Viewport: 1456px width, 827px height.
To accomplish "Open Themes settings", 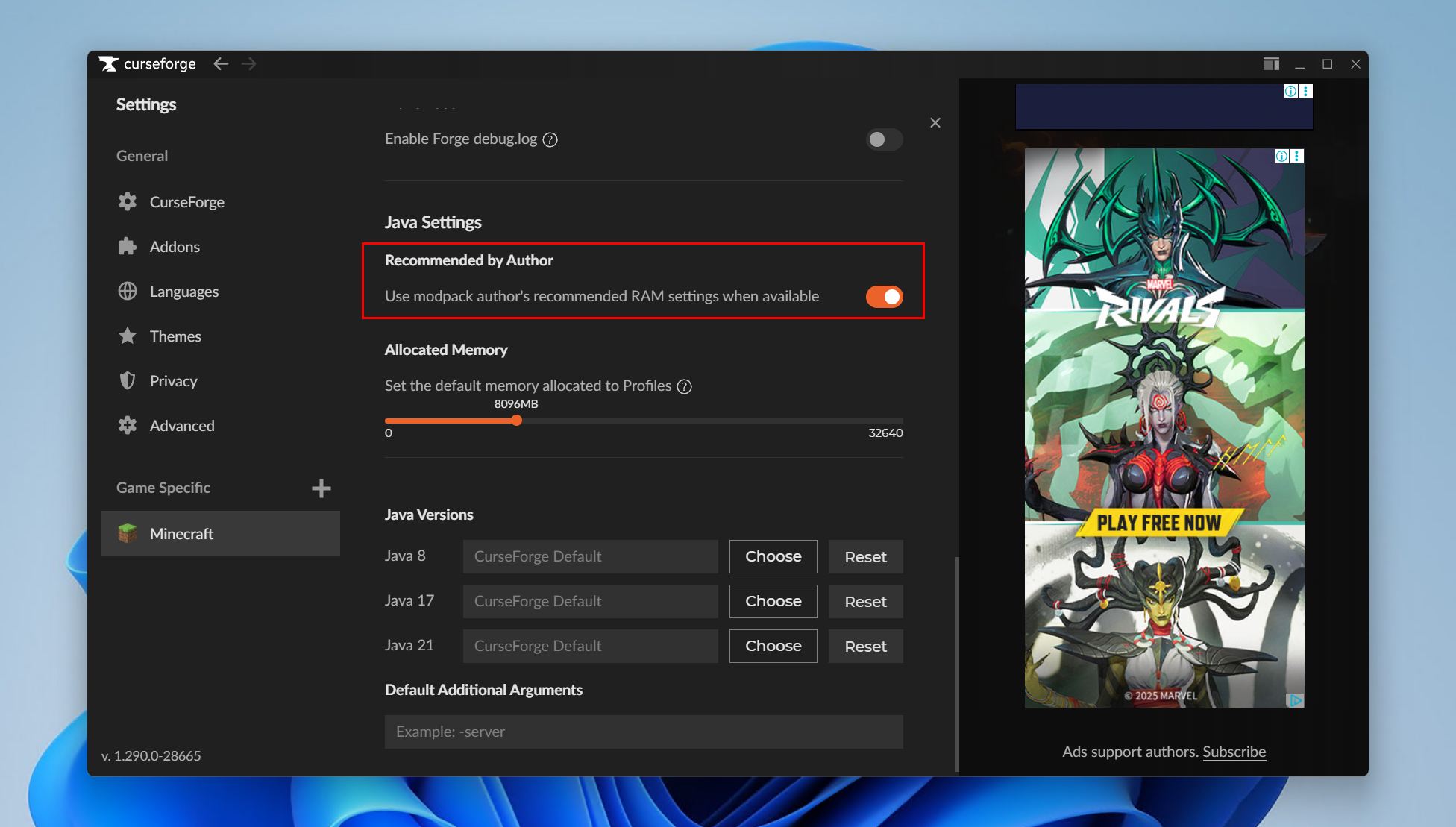I will [x=221, y=336].
